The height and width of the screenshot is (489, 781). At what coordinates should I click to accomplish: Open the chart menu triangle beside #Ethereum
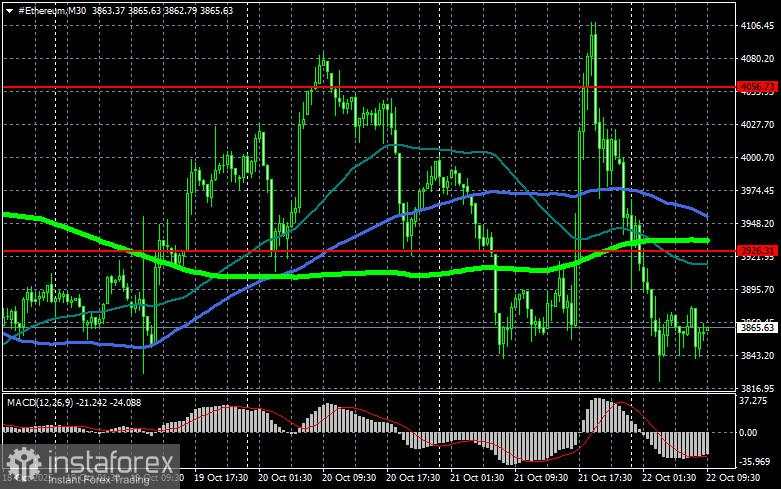9,10
